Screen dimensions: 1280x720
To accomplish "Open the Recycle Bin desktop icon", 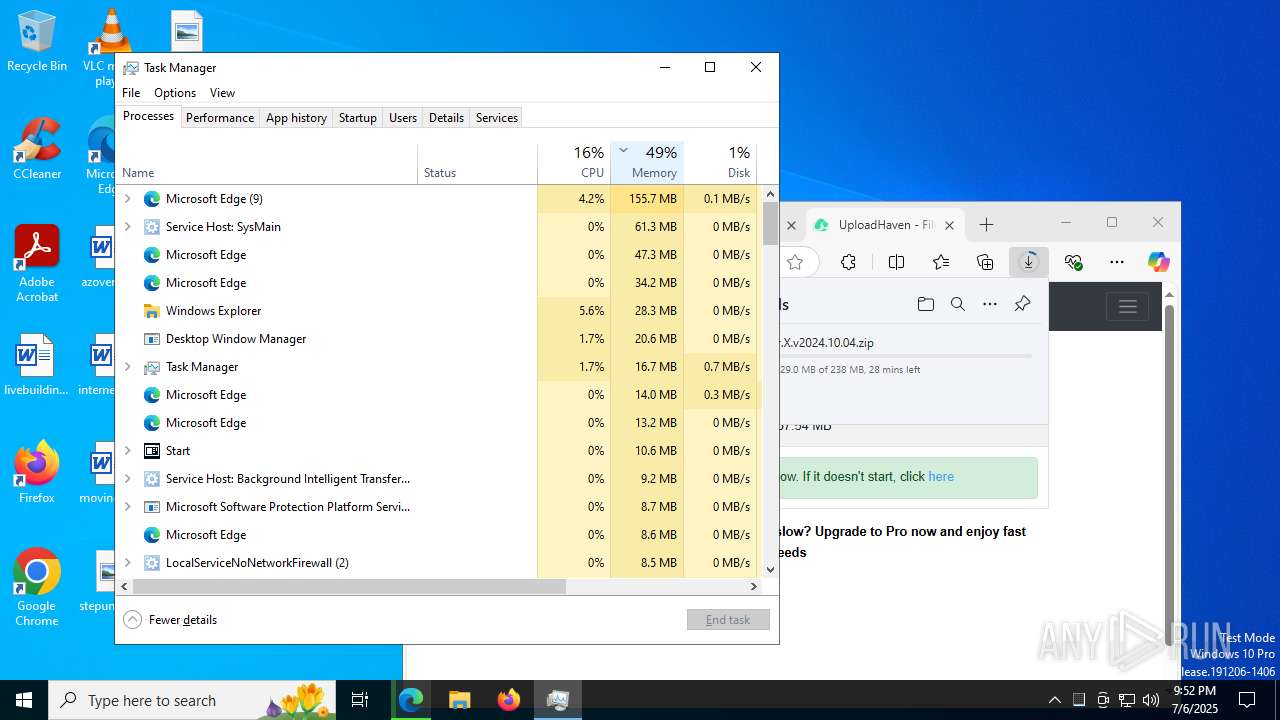I will tap(37, 40).
